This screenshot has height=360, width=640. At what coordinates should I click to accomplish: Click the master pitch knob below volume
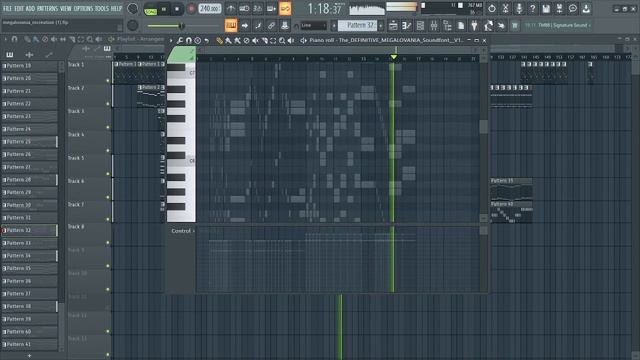coord(132,26)
